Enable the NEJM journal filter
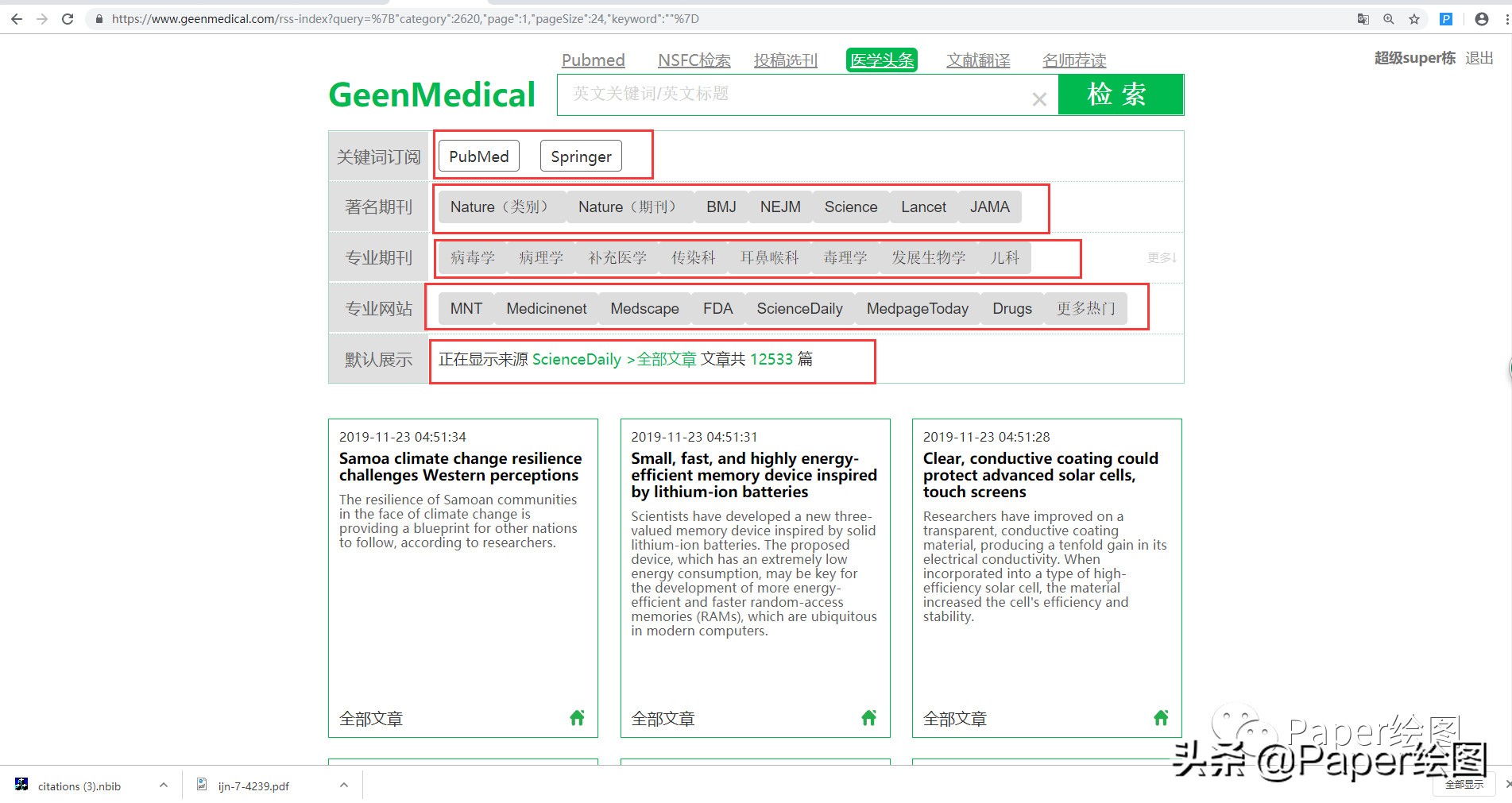 point(779,207)
